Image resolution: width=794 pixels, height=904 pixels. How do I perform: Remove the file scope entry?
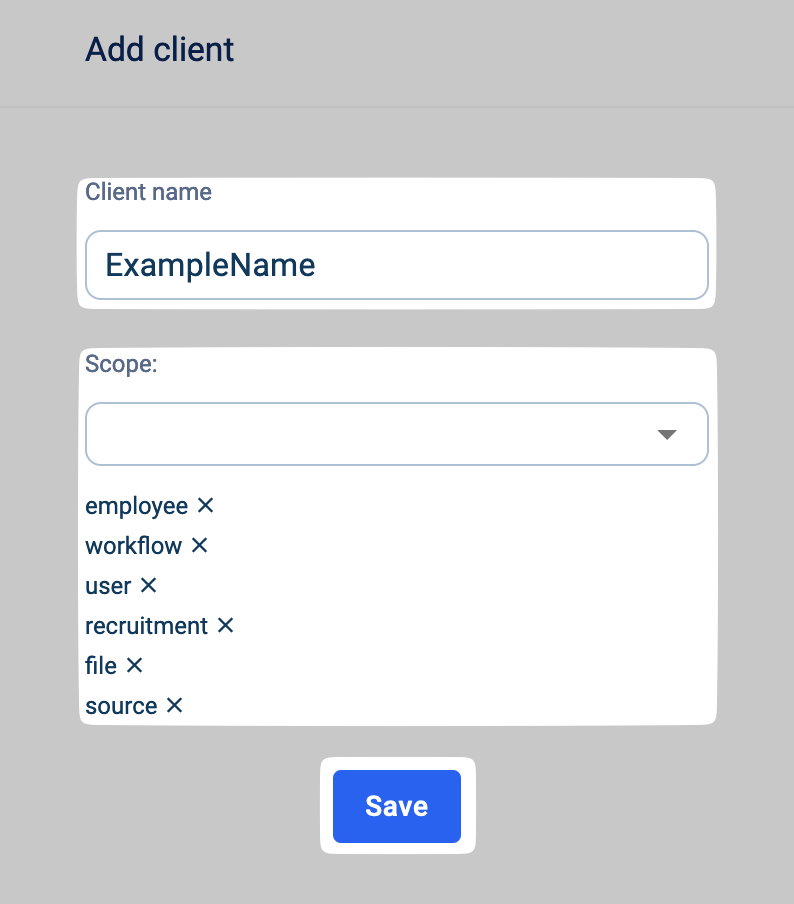[134, 666]
